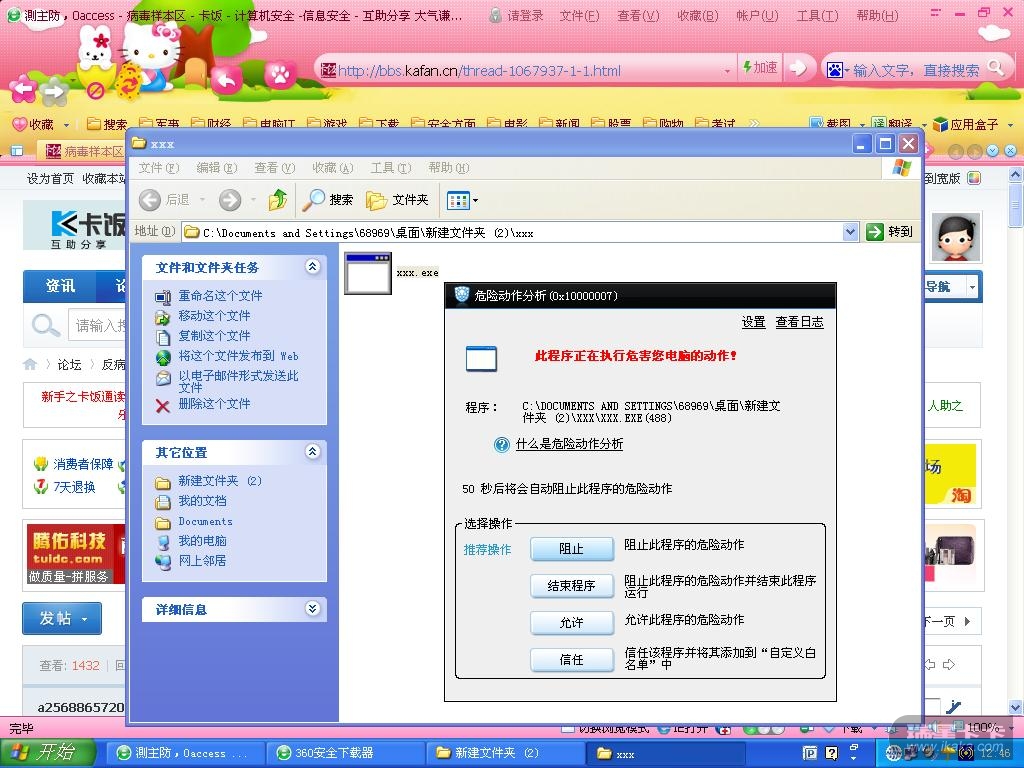Open Network Neighborhood (网上邻居) link
Viewport: 1024px width, 768px height.
[202, 560]
